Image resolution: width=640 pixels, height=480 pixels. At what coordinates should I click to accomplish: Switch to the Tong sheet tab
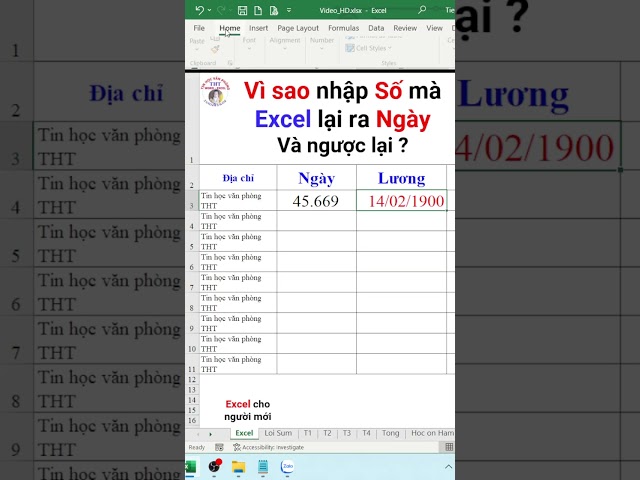point(391,433)
